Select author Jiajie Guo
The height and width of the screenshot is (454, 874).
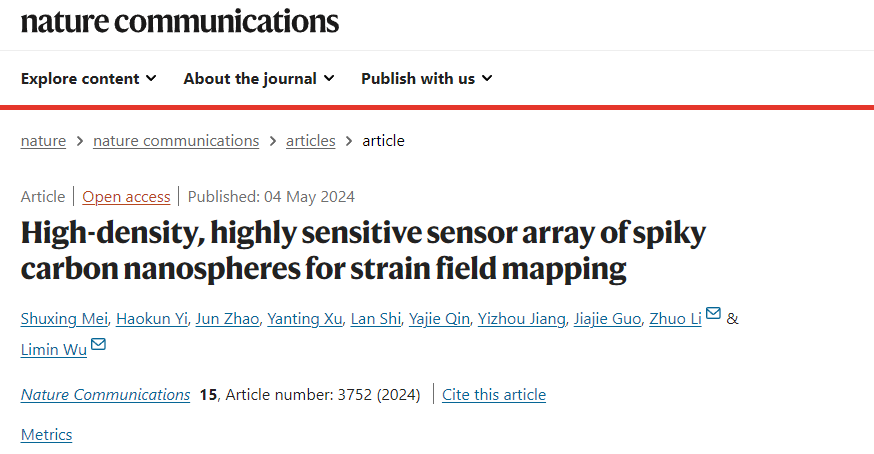(x=608, y=319)
